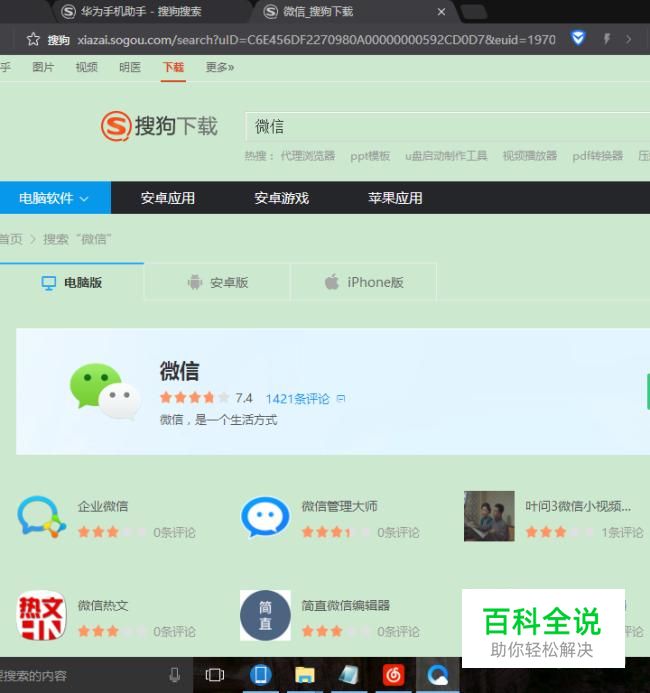Open the 明医 search category

click(129, 67)
